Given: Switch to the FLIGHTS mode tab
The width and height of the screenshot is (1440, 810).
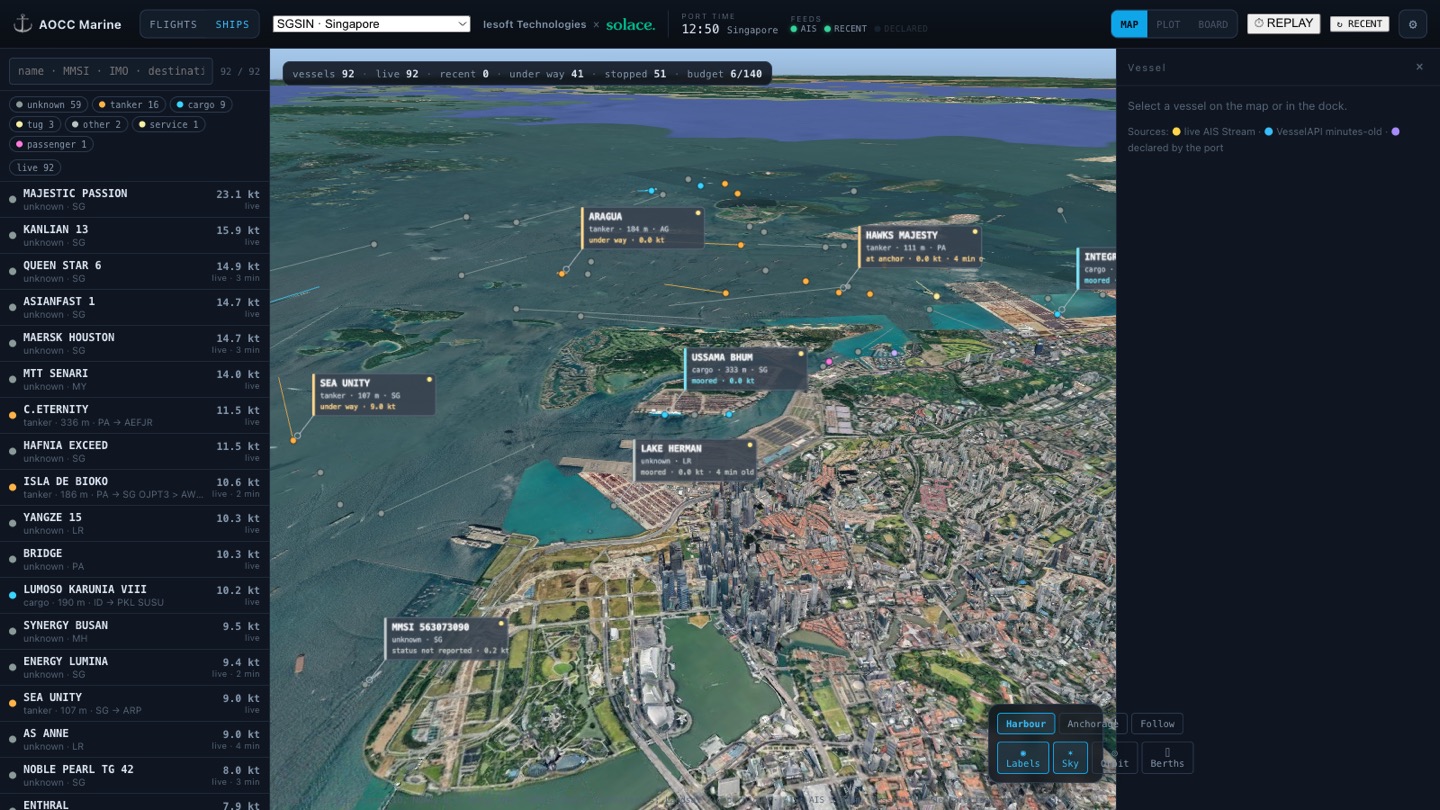Looking at the screenshot, I should point(173,24).
